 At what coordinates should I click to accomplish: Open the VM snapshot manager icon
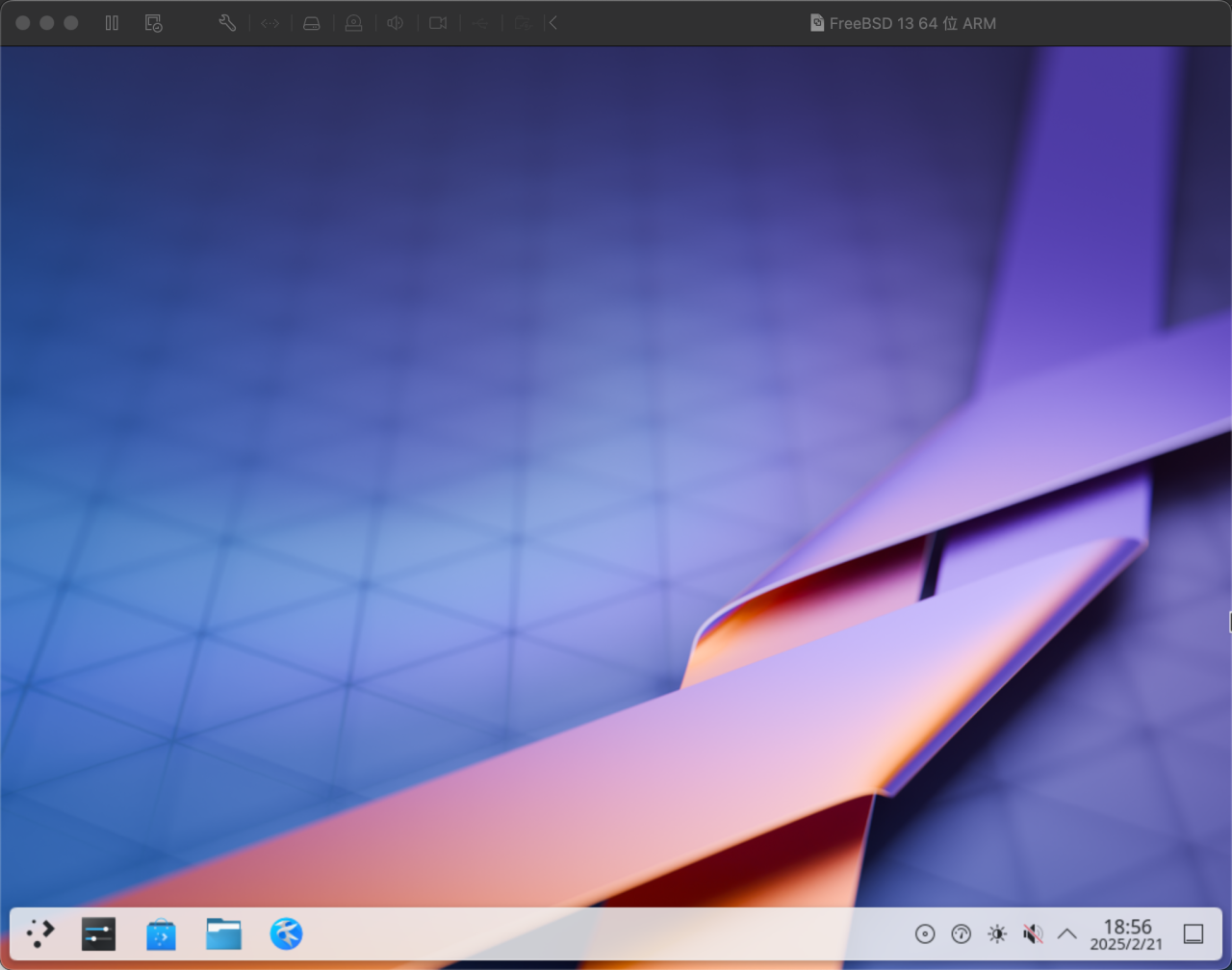[153, 23]
